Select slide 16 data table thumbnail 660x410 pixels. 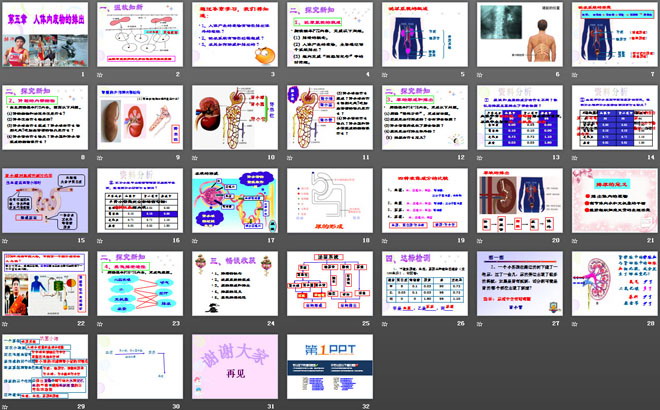pos(141,200)
